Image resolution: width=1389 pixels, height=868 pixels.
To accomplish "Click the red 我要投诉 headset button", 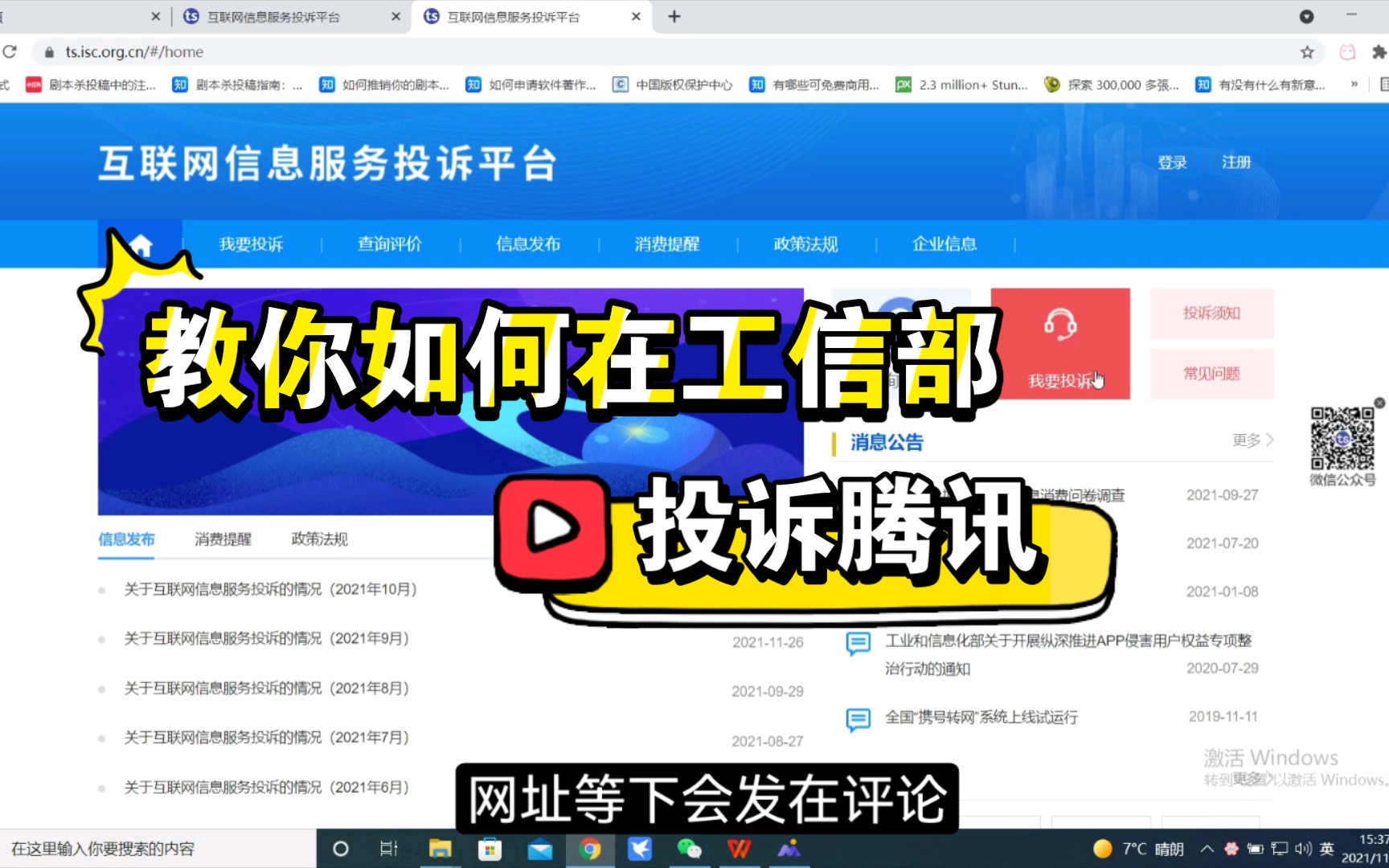I will 1060,344.
